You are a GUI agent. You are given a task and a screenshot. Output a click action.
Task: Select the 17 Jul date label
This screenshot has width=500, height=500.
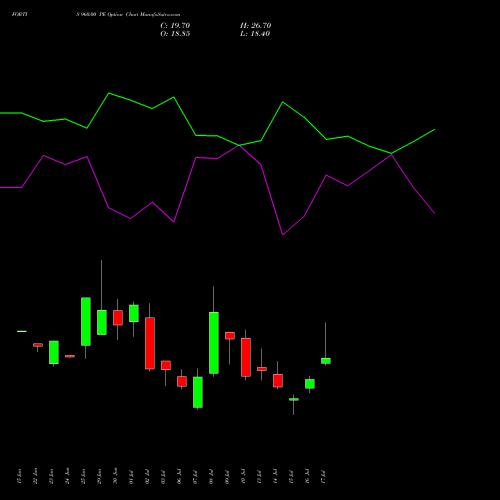tap(323, 476)
